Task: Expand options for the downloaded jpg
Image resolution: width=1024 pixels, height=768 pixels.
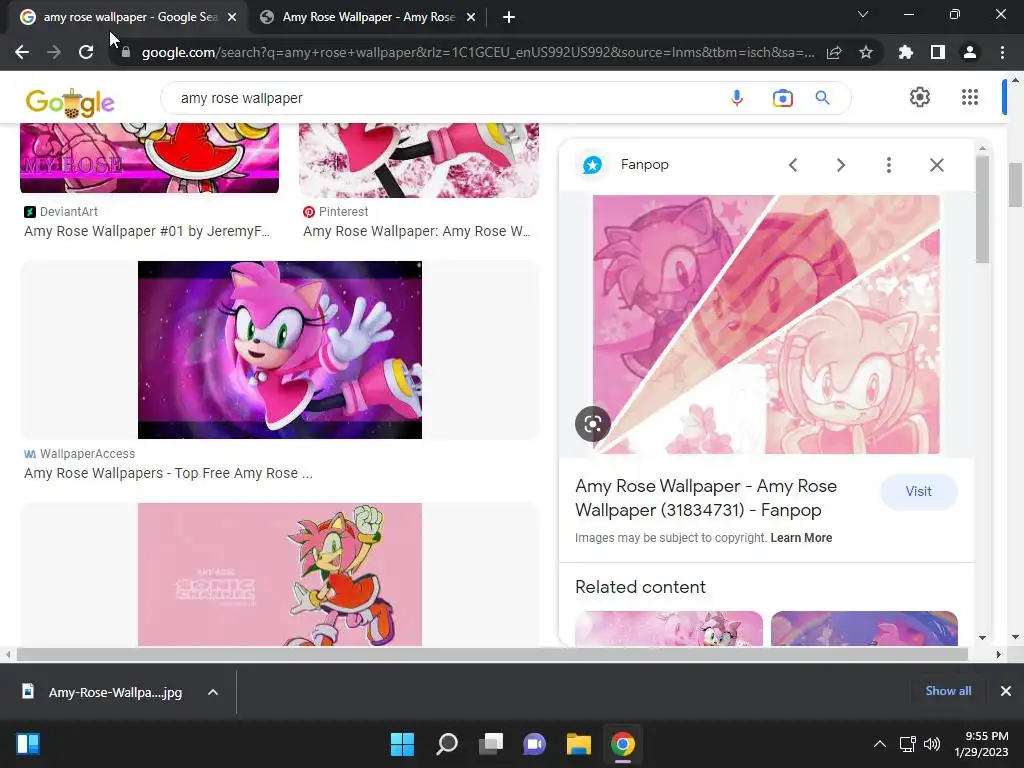Action: (212, 692)
